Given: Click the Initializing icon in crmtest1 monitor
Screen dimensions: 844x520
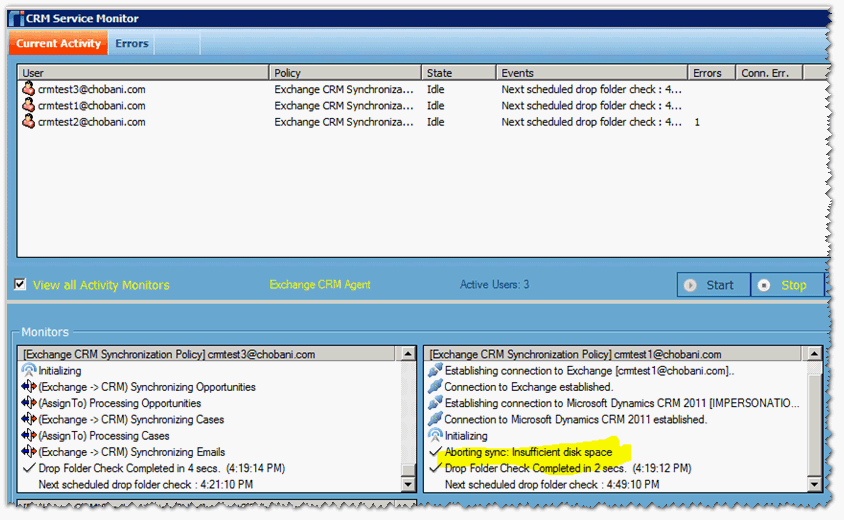Looking at the screenshot, I should [435, 435].
